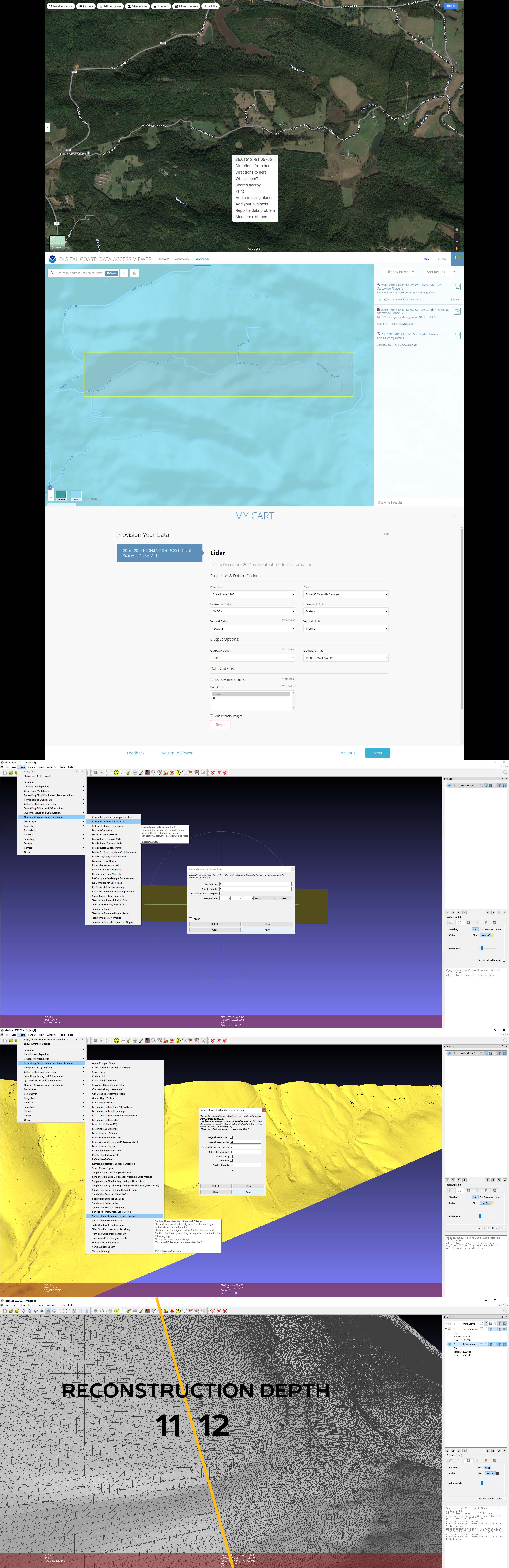Choose Directions from here in context menu
509x1568 pixels.
[x=253, y=166]
